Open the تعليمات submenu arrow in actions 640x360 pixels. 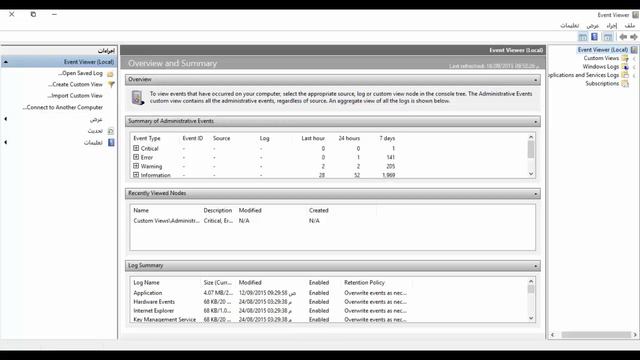pos(6,142)
